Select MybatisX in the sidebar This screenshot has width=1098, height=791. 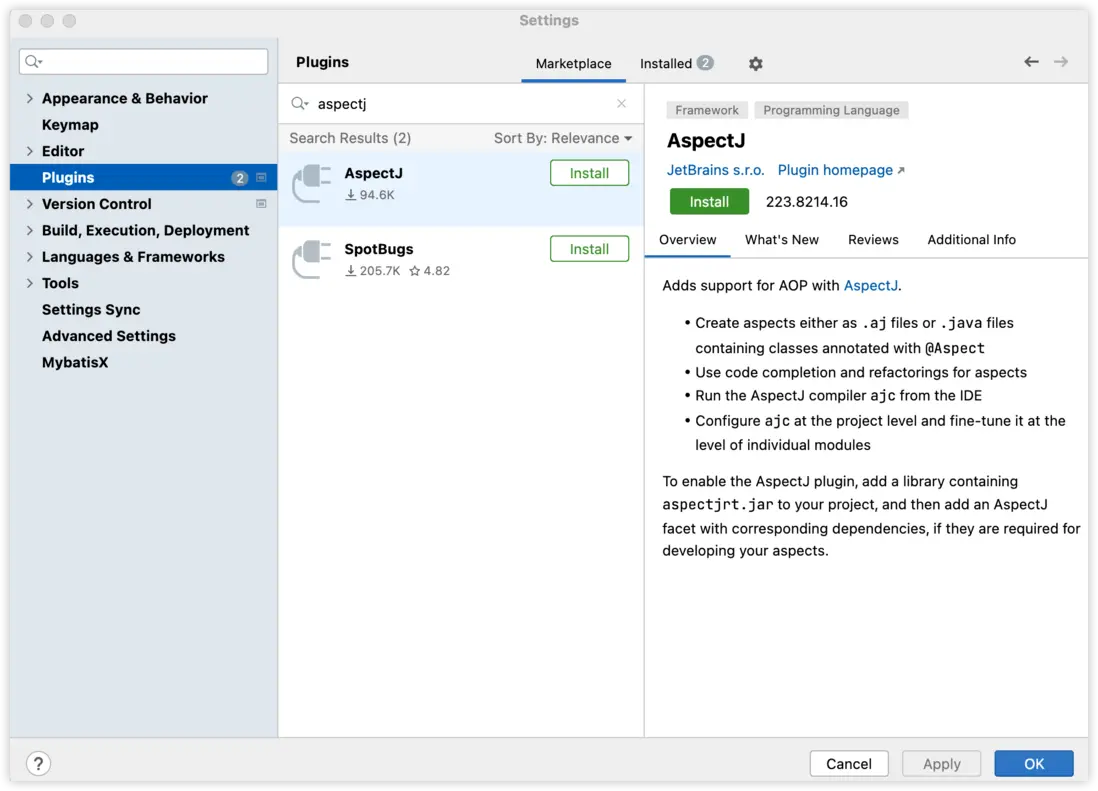(75, 363)
